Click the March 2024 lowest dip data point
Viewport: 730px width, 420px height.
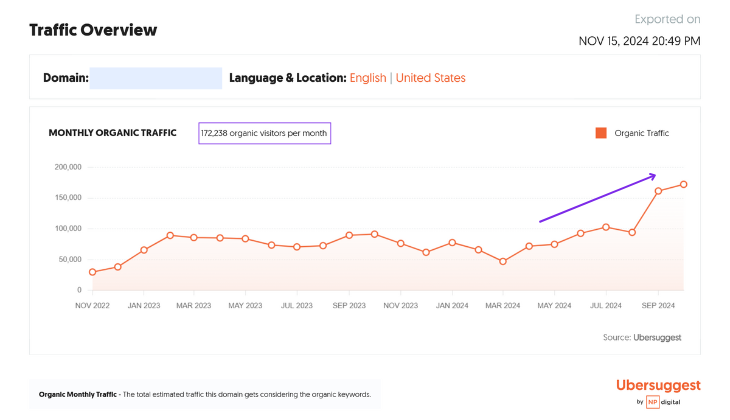pyautogui.click(x=503, y=262)
